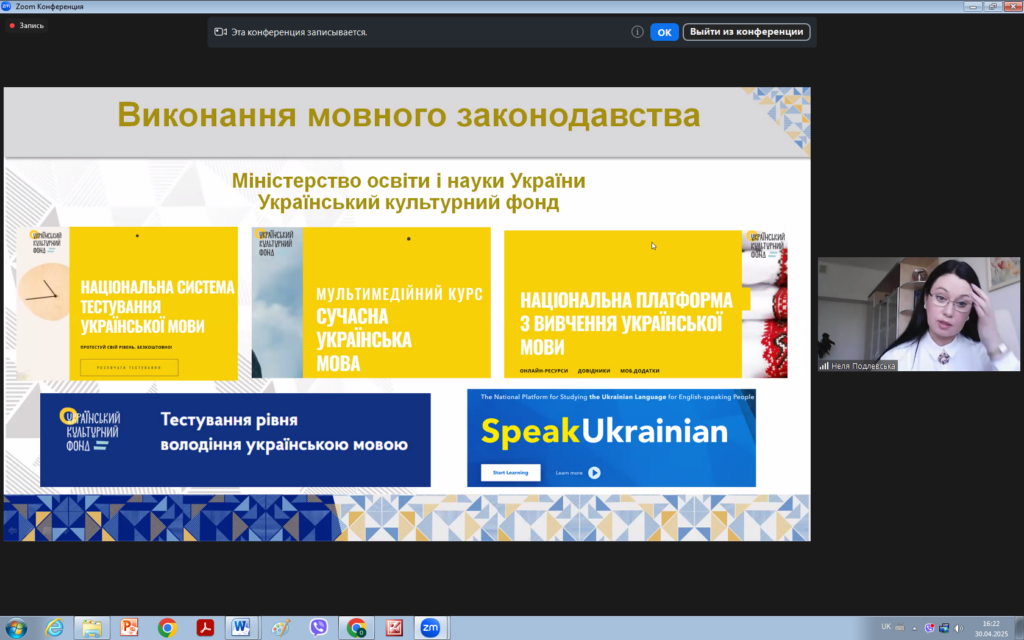Click the slide title Виконання мовного законодавства
The height and width of the screenshot is (640, 1024).
(x=409, y=116)
